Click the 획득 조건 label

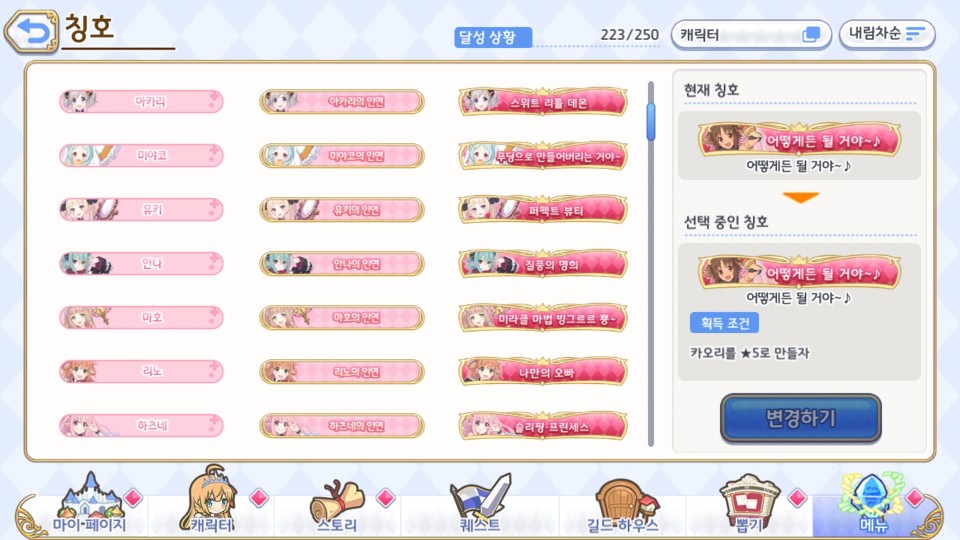(724, 323)
